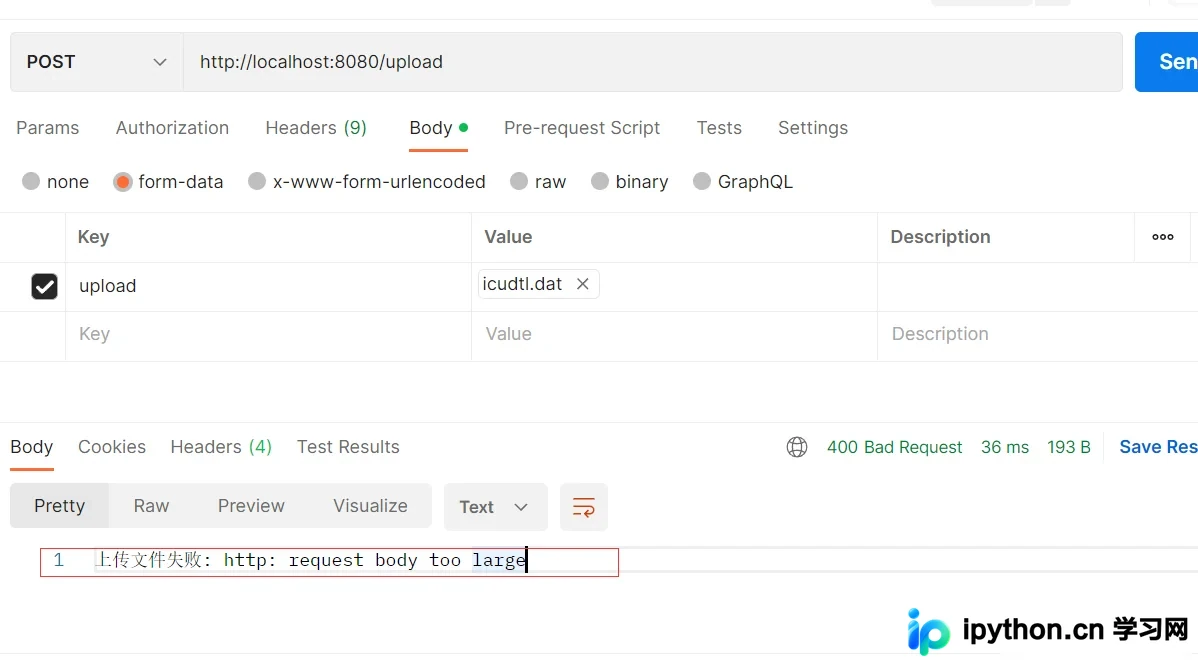Viewport: 1198px width, 667px height.
Task: Select the none body type radio
Action: [31, 181]
